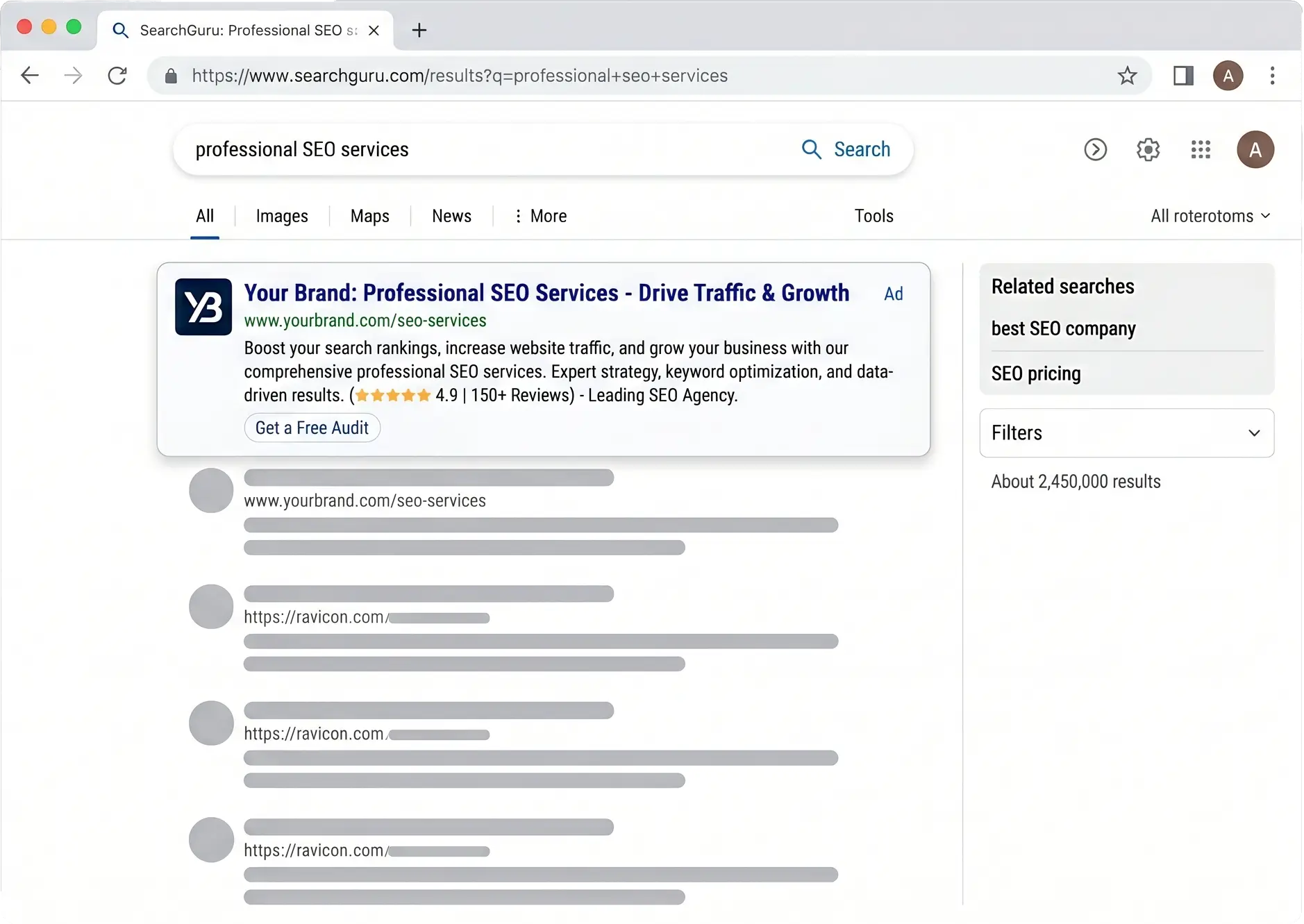Click the browser address bar URL
Screen dimensions: 1304x924
[460, 76]
